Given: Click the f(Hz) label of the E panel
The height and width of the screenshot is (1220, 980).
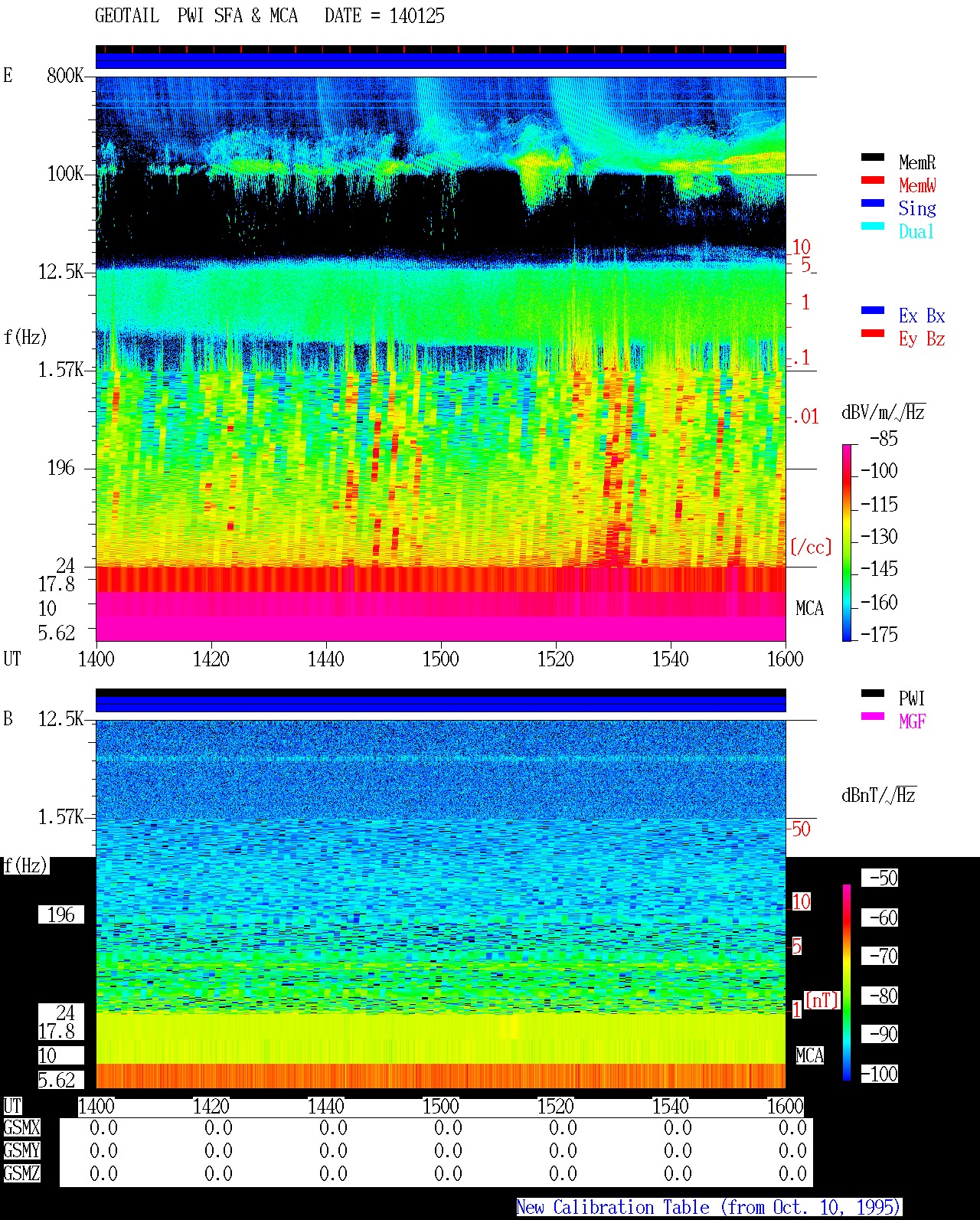Looking at the screenshot, I should point(25,337).
